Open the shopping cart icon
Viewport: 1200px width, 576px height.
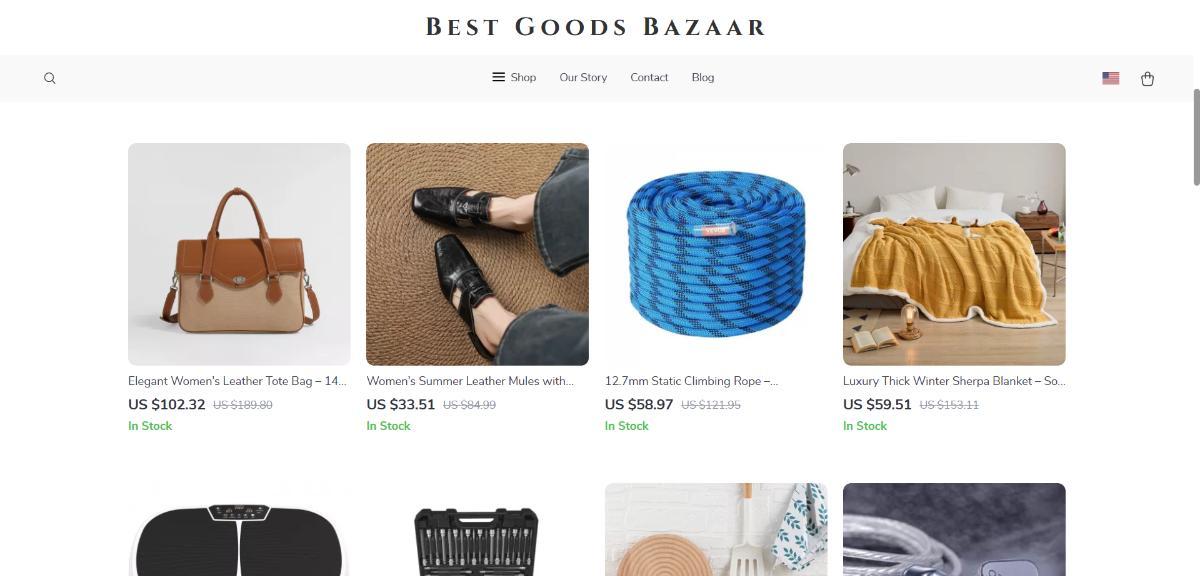1147,78
